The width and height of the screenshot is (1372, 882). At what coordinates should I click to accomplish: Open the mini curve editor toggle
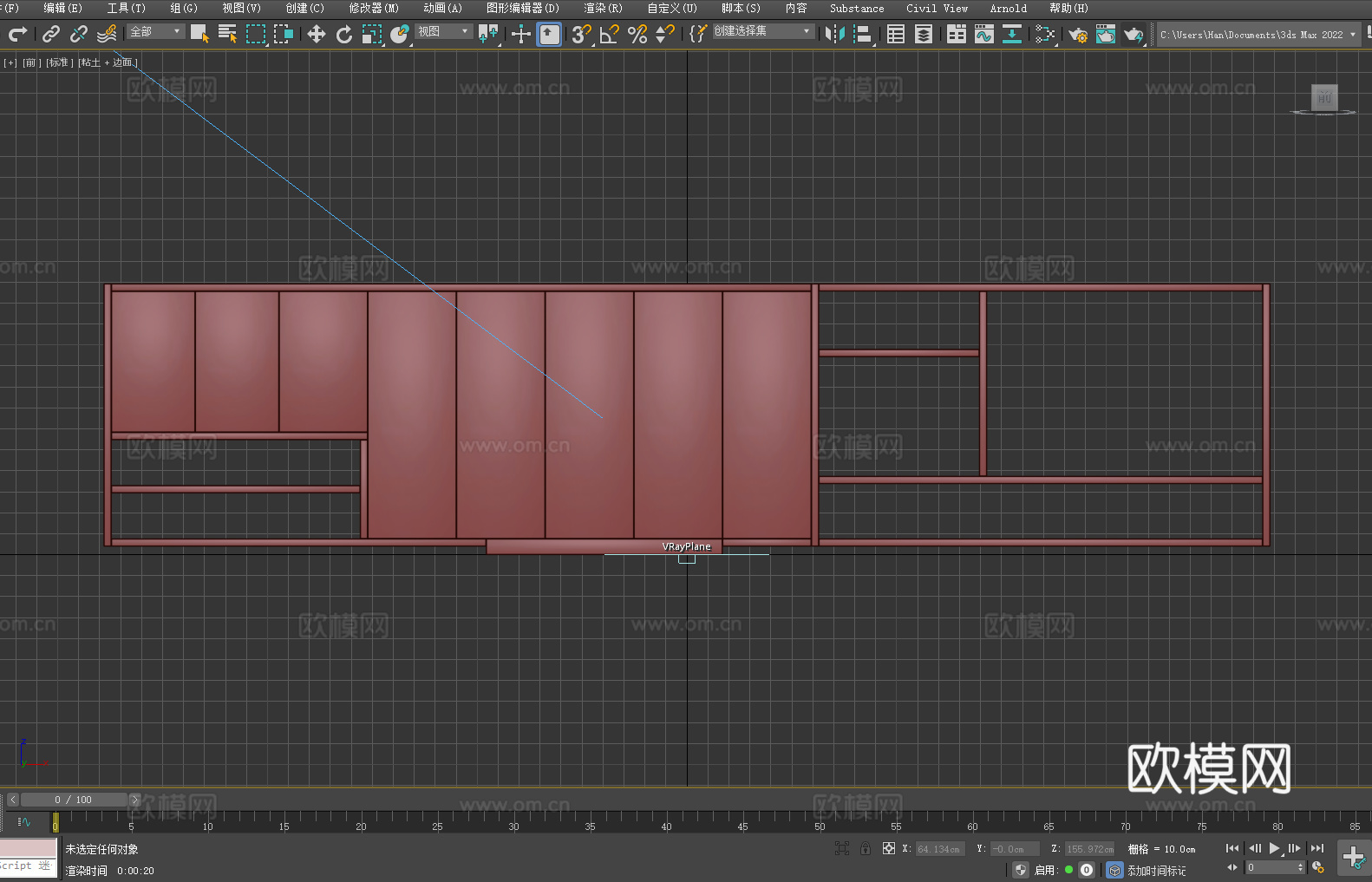point(24,821)
